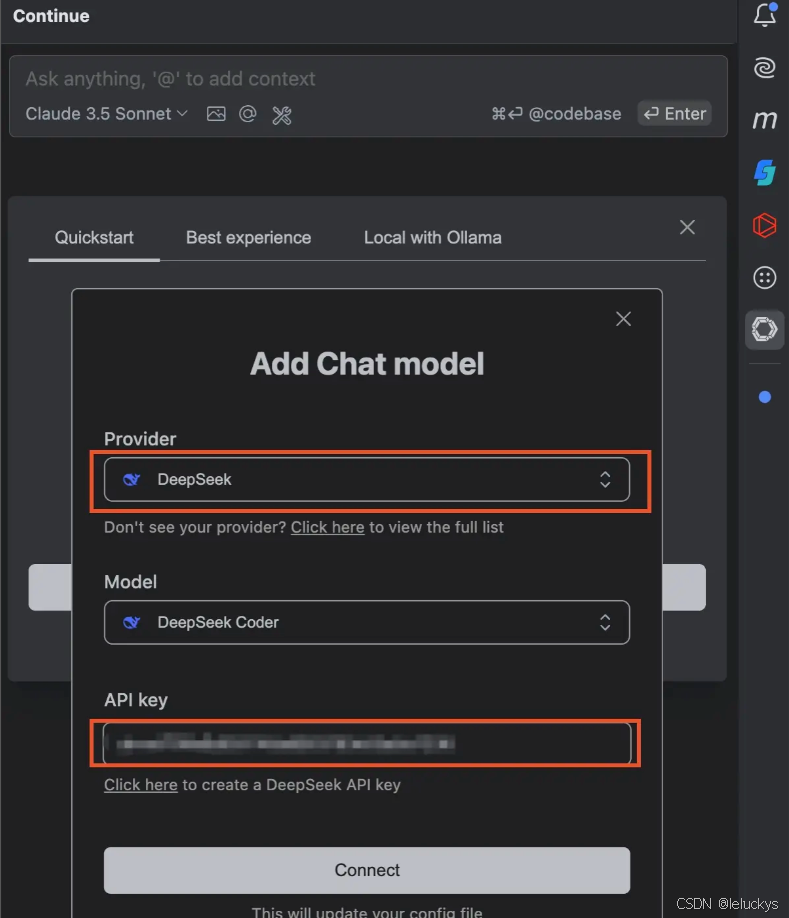Attach an image via picture icon

tap(216, 114)
